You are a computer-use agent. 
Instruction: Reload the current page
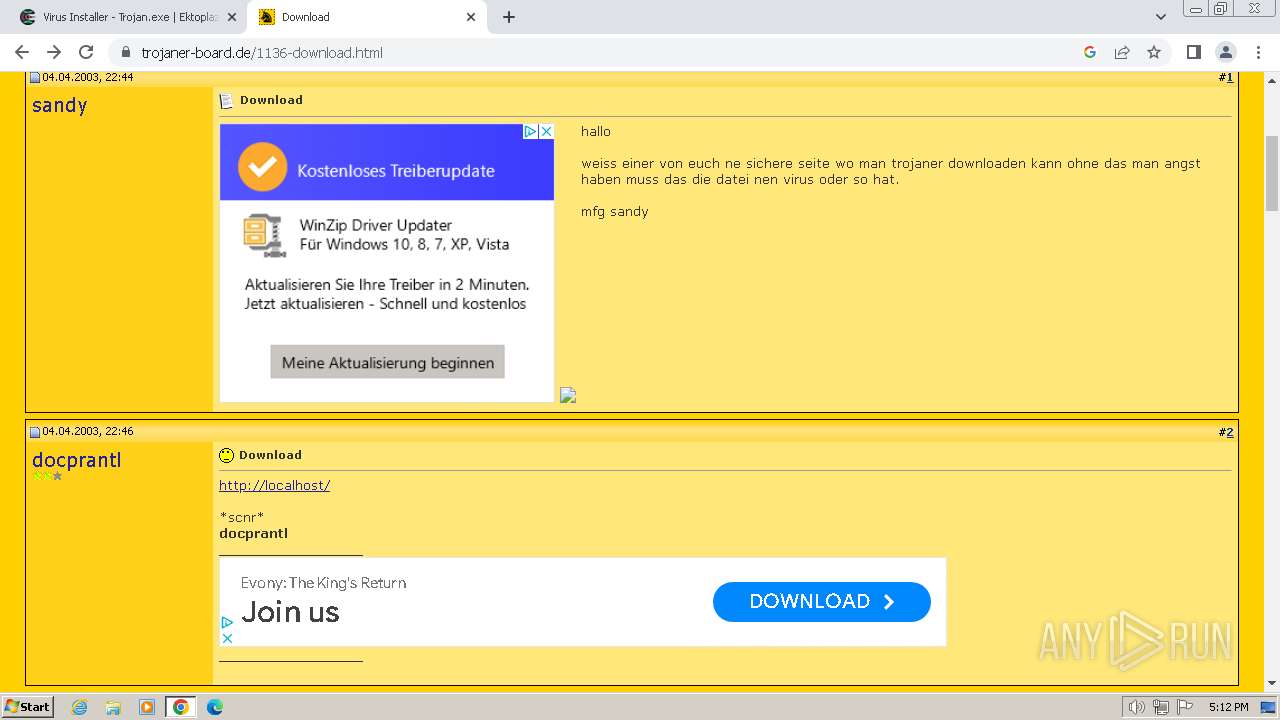click(86, 52)
